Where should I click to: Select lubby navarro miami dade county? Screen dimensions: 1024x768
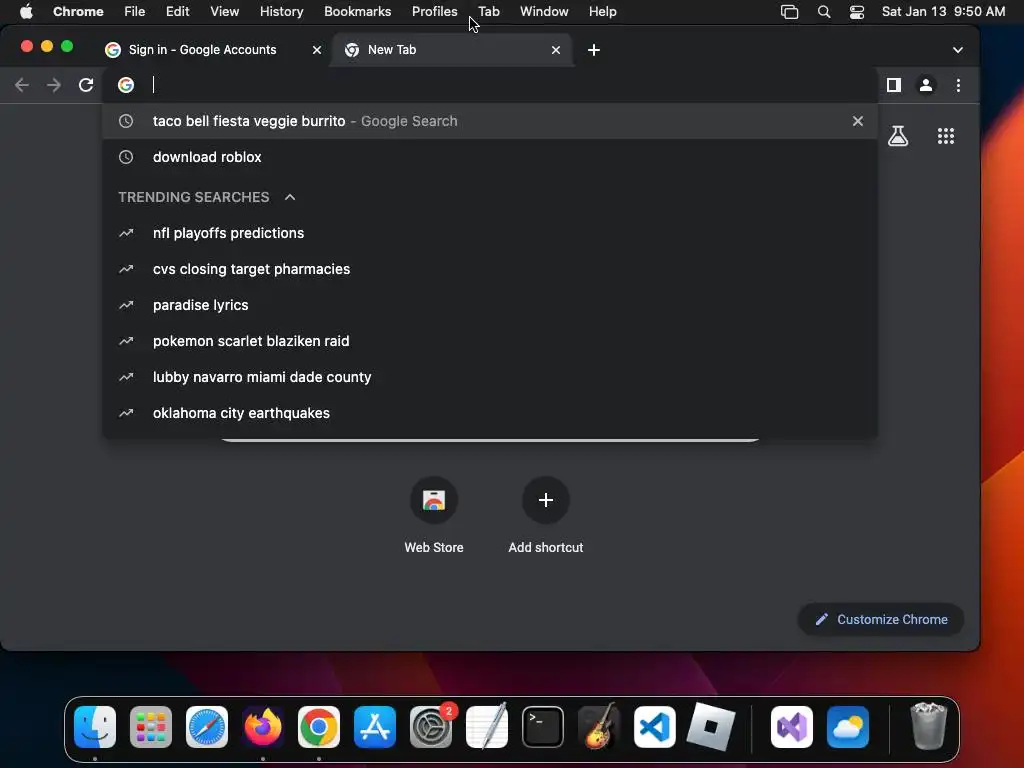(490, 377)
